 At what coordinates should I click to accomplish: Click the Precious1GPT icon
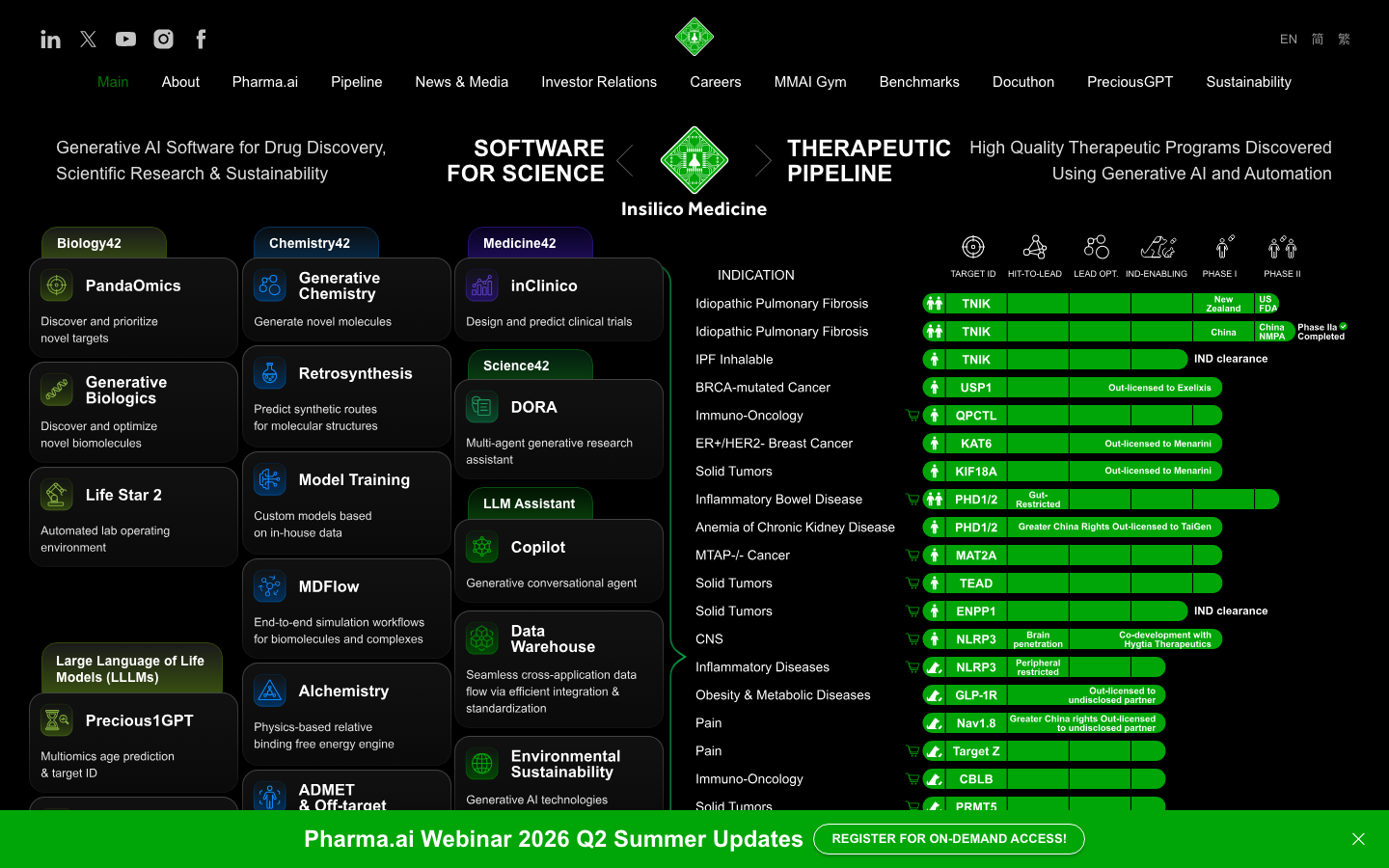tap(57, 720)
